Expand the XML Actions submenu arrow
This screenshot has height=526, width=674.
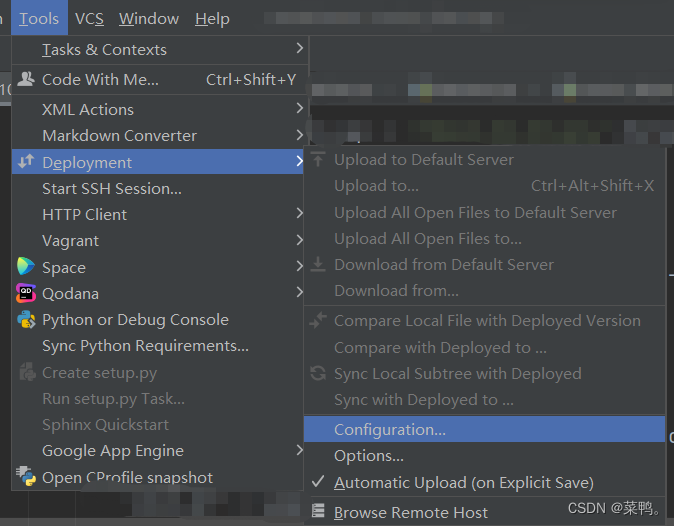[300, 108]
